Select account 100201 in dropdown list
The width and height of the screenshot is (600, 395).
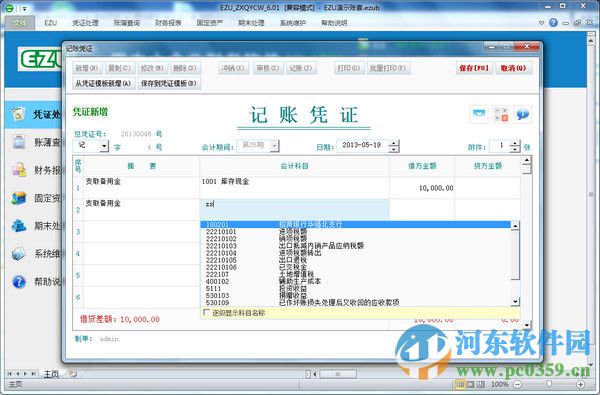pyautogui.click(x=355, y=224)
